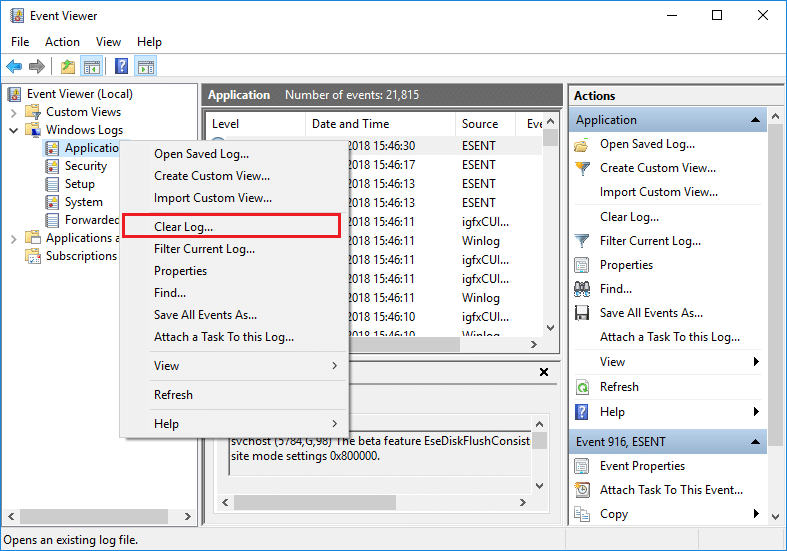This screenshot has width=787, height=551.
Task: Toggle the Show/Hide Action Pane toolbar icon
Action: click(146, 66)
